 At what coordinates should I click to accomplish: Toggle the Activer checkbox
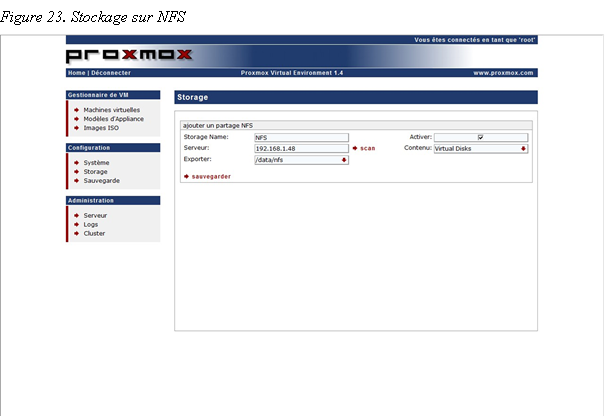(480, 137)
